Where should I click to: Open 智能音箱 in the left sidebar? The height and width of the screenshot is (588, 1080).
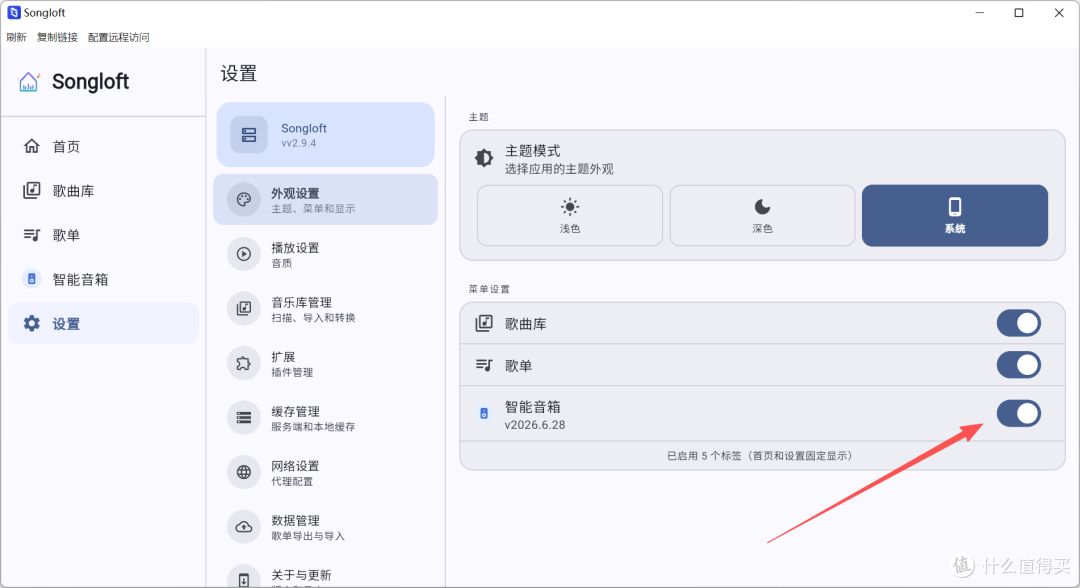pyautogui.click(x=103, y=280)
